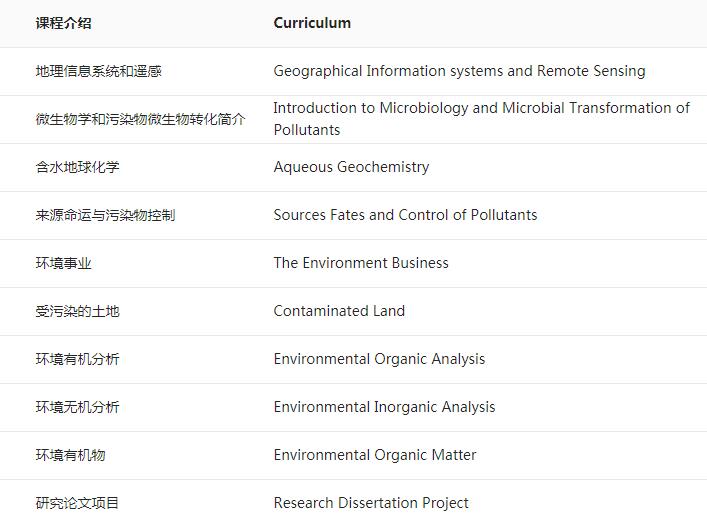Click the Curriculum column header
Screen dimensions: 707x527
[312, 23]
